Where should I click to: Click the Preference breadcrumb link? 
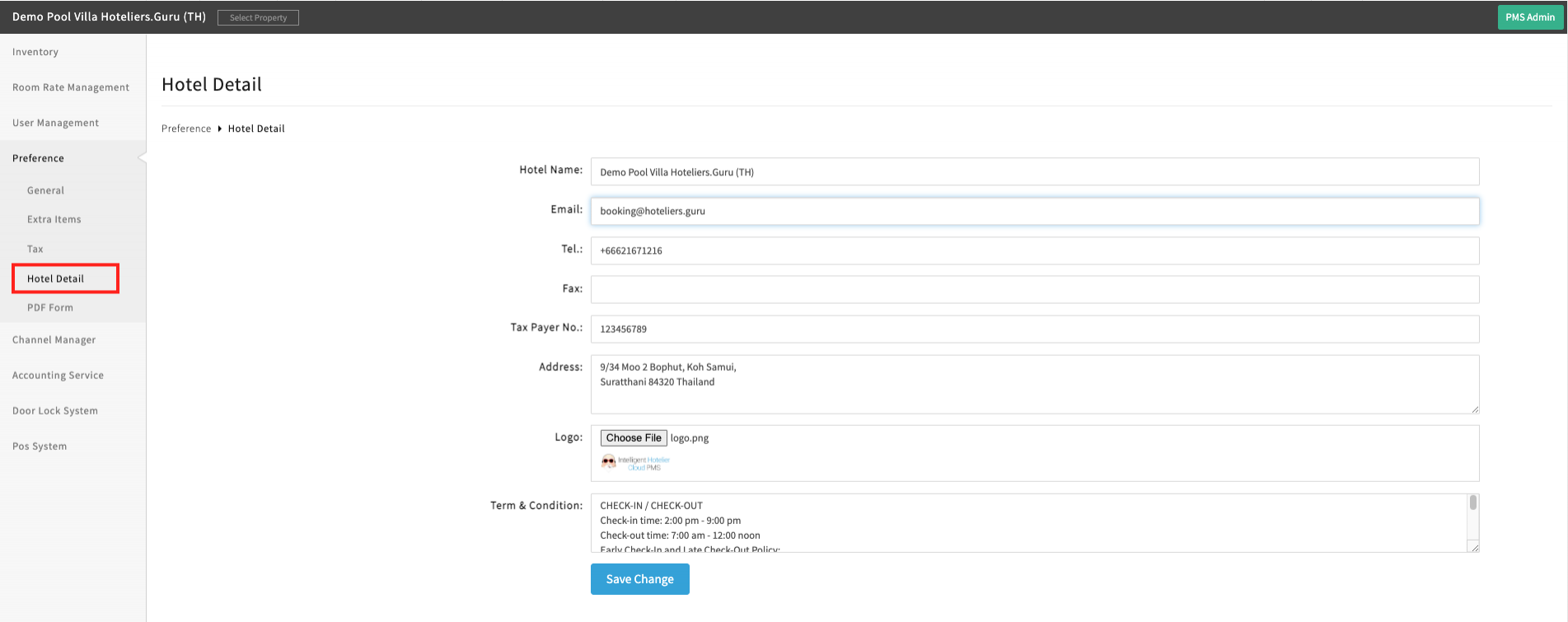[x=186, y=129]
